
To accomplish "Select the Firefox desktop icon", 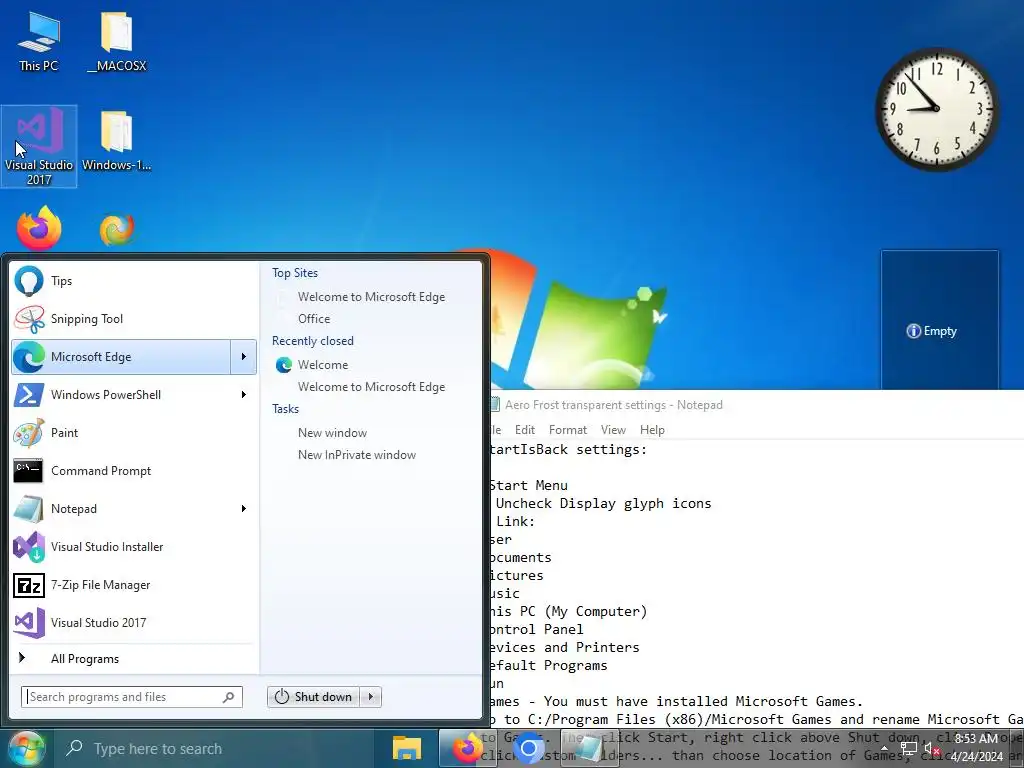I will coord(39,229).
